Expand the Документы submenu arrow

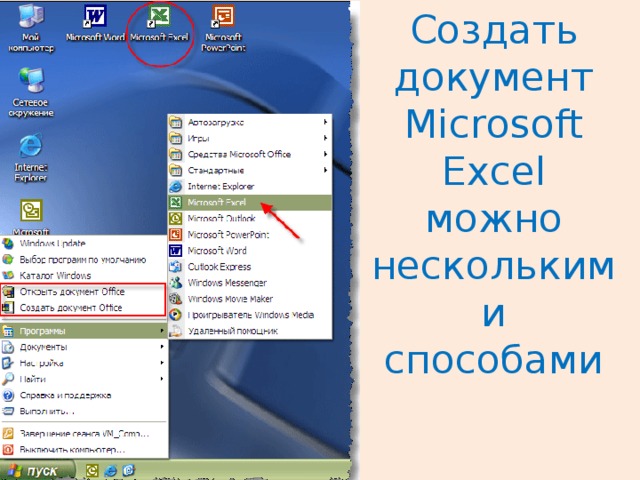coord(162,347)
